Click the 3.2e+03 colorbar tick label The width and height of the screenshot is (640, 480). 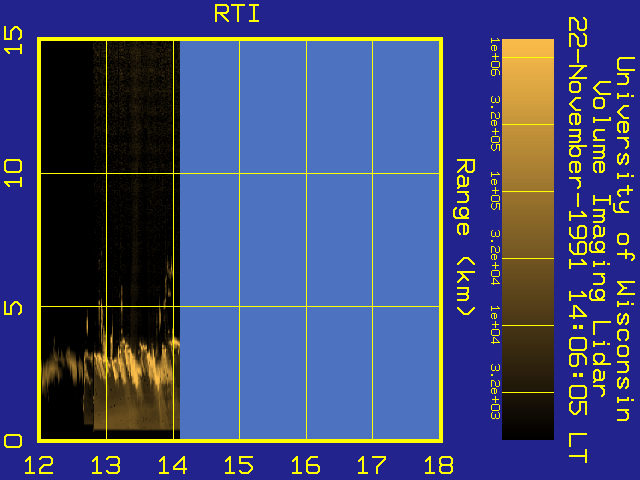[x=495, y=391]
